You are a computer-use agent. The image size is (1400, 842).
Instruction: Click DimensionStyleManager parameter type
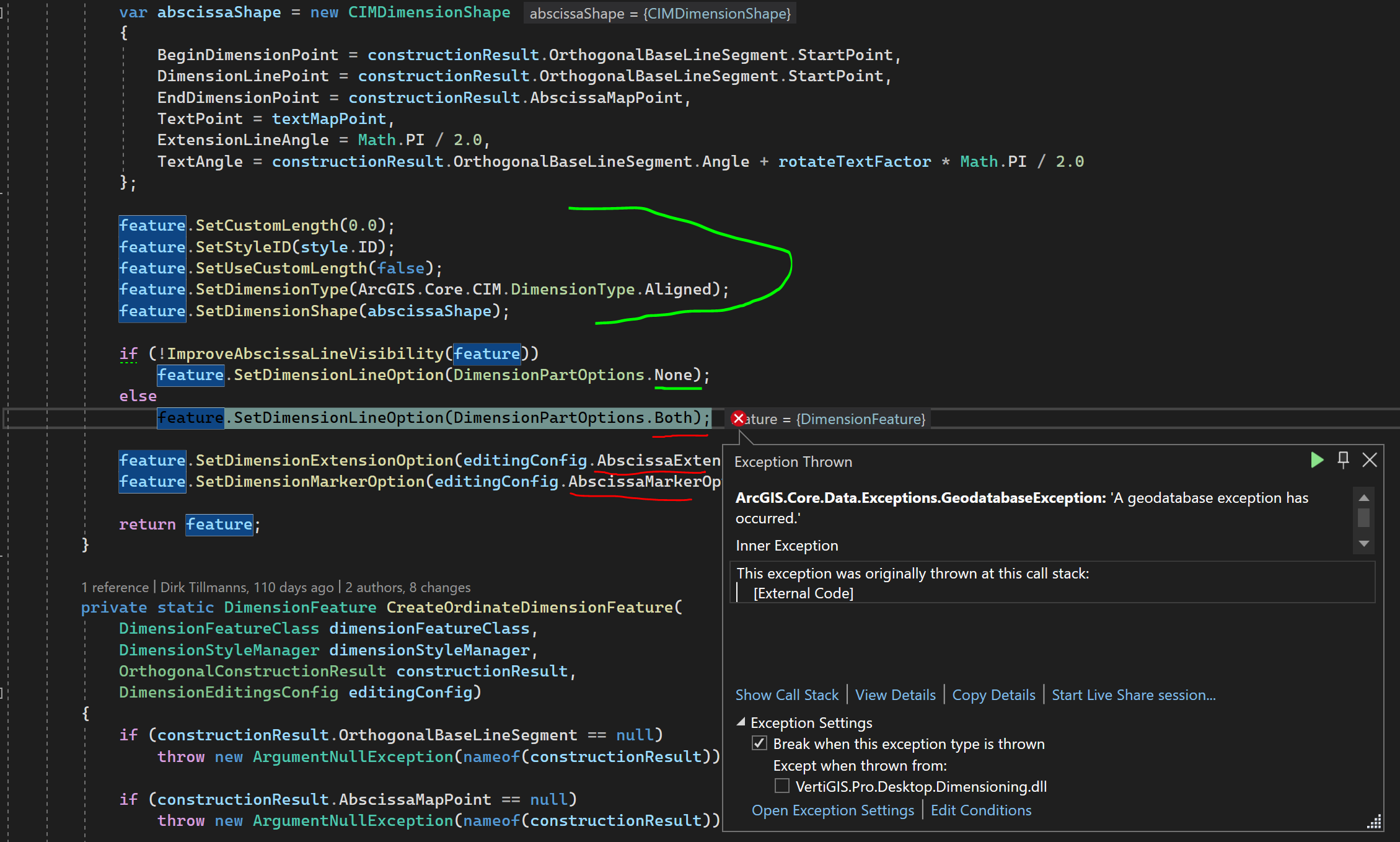point(219,650)
